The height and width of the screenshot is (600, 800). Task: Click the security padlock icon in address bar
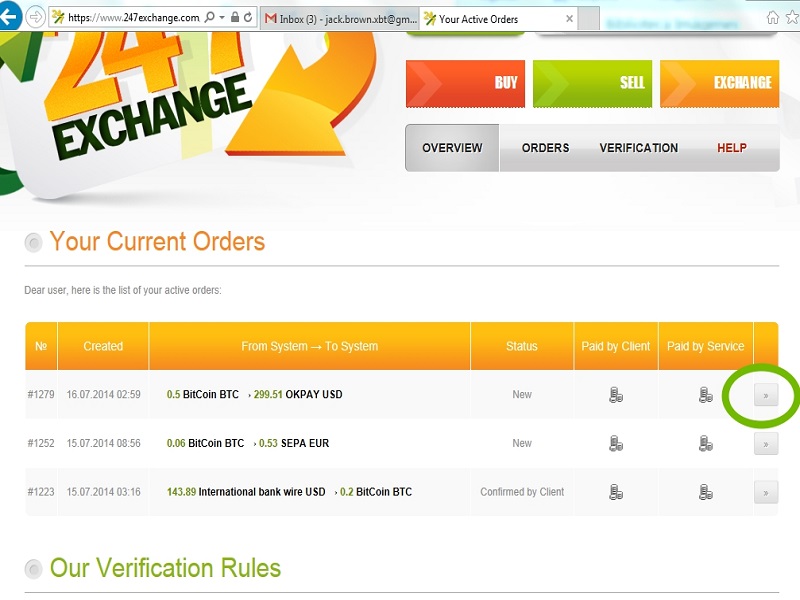coord(234,18)
